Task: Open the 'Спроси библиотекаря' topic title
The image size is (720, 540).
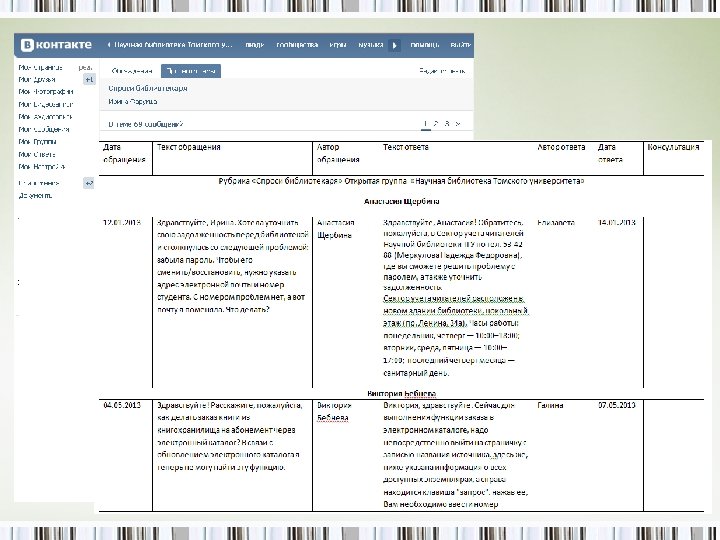Action: coord(148,88)
